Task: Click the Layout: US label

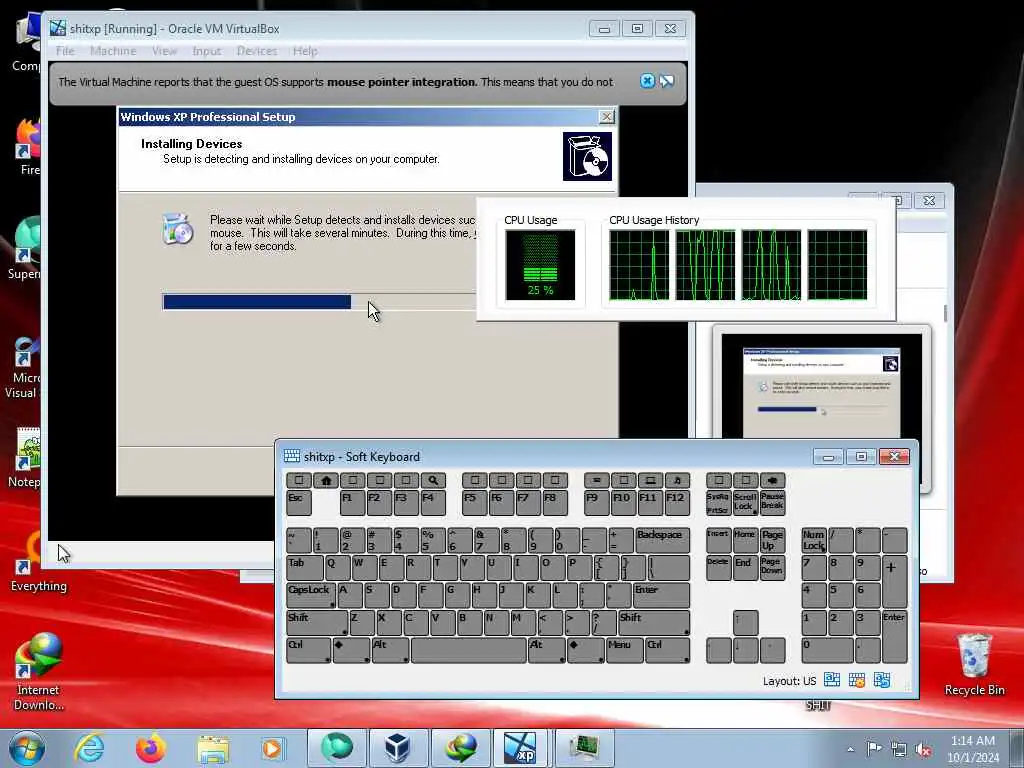Action: (x=790, y=681)
